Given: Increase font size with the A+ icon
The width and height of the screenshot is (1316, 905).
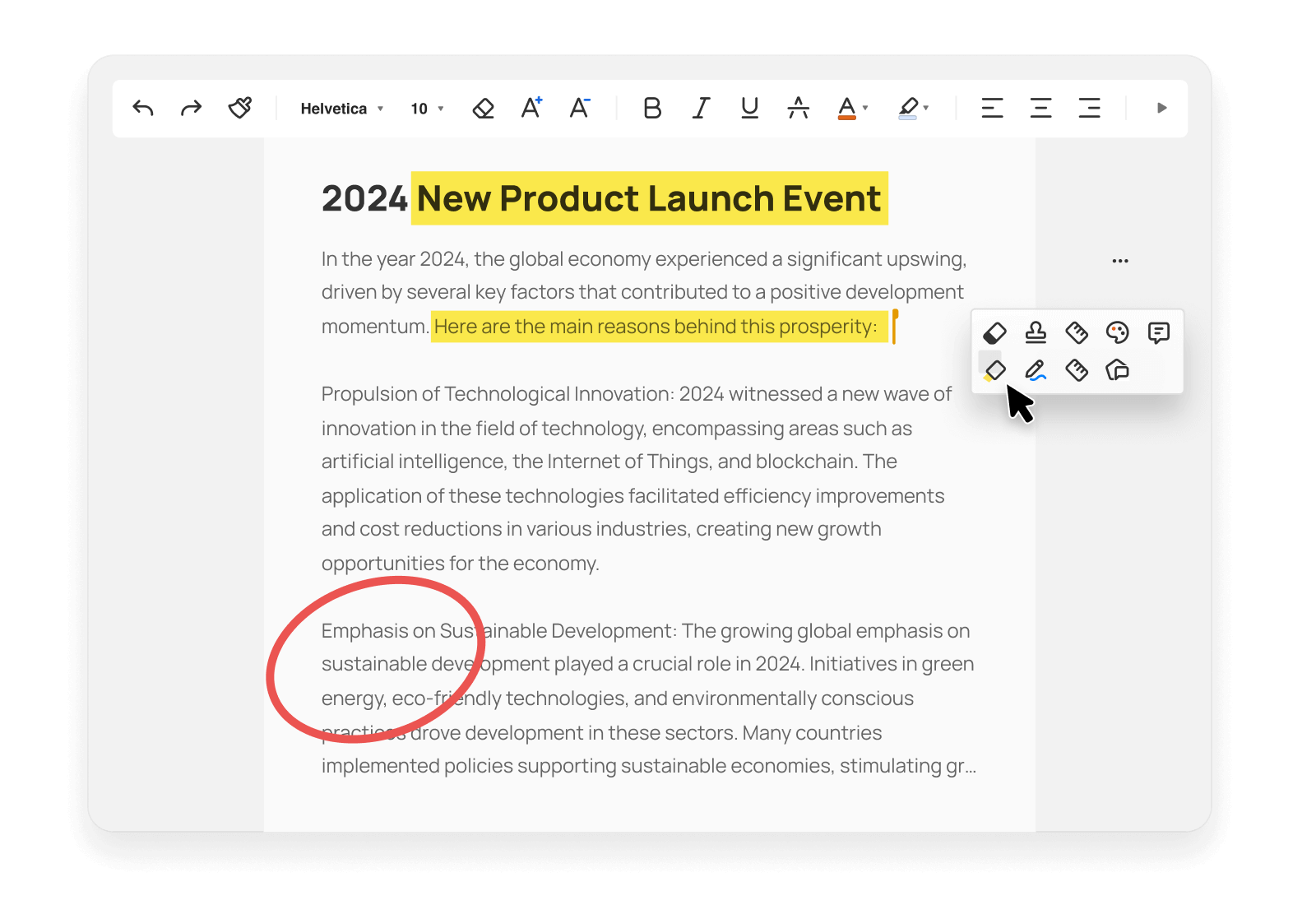Looking at the screenshot, I should pyautogui.click(x=532, y=108).
